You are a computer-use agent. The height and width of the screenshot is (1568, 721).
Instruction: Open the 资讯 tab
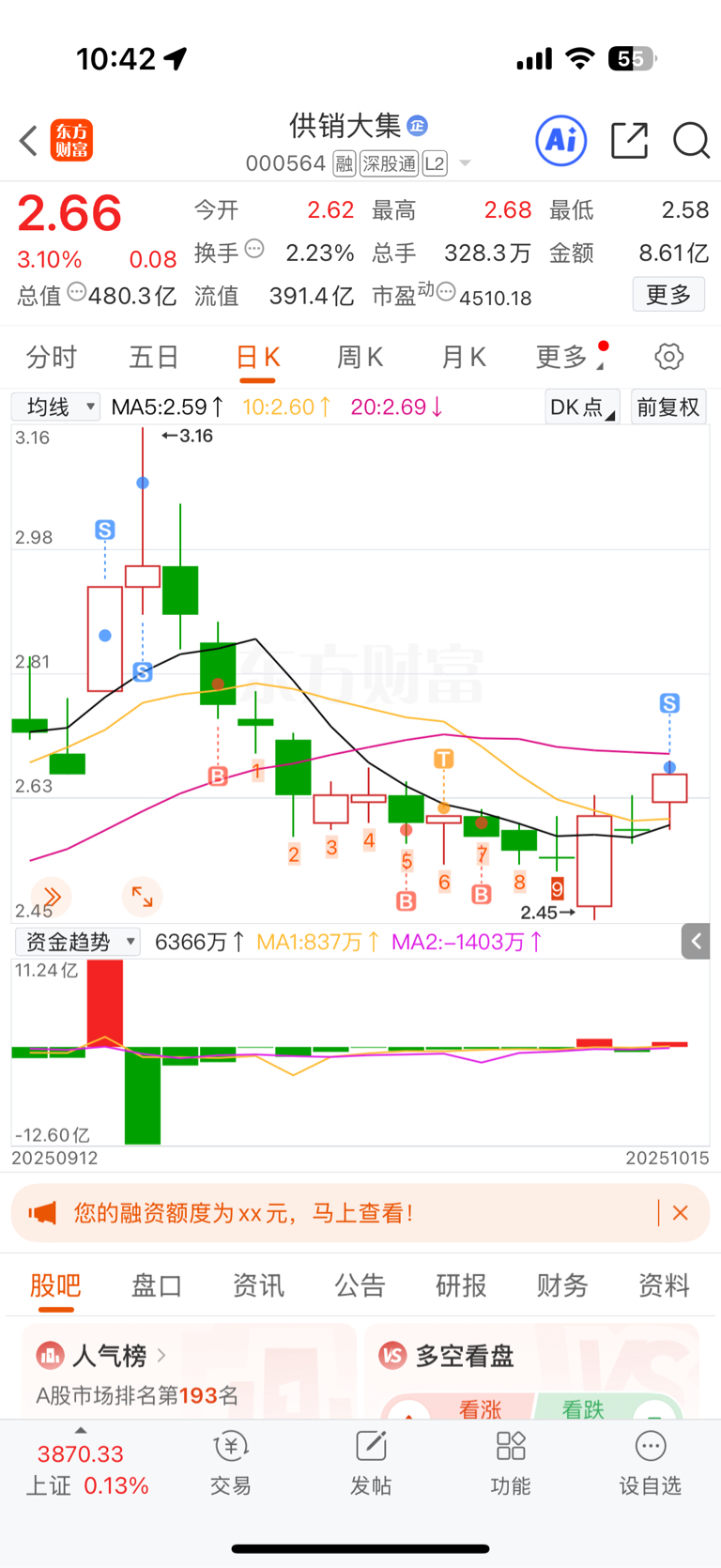[258, 1285]
